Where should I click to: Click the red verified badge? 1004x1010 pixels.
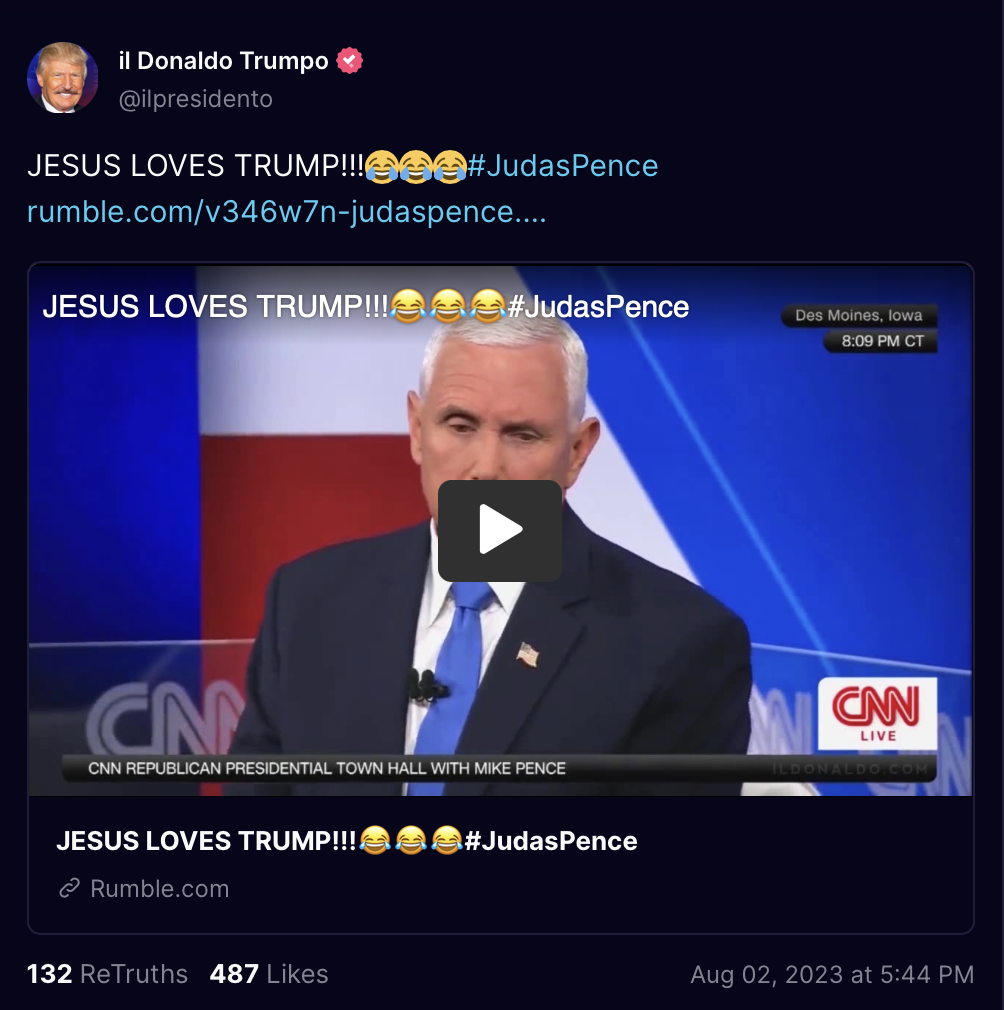(x=350, y=61)
